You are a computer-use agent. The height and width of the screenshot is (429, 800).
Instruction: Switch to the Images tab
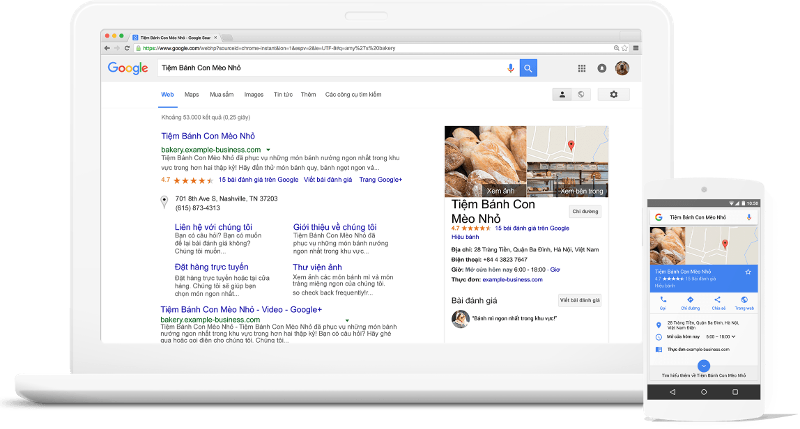[x=254, y=94]
